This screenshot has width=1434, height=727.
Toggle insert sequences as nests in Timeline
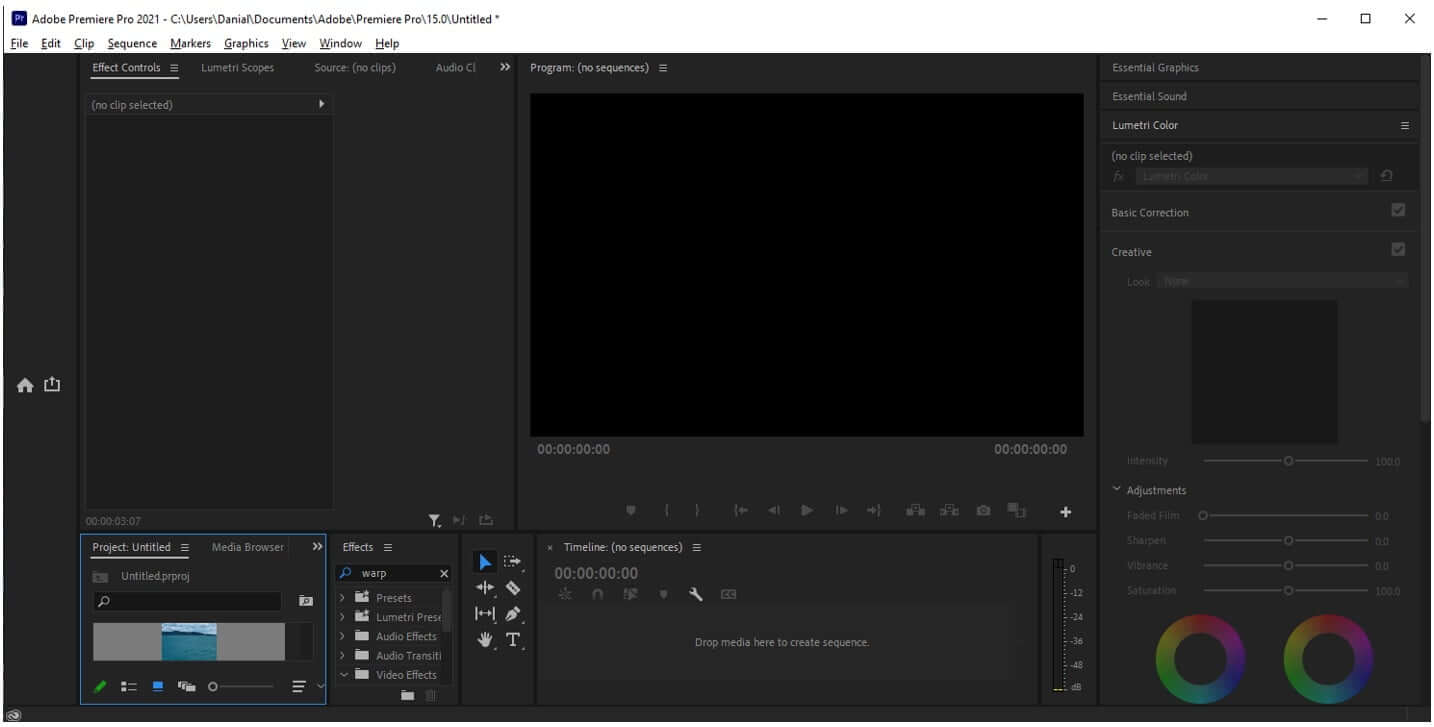coord(565,594)
